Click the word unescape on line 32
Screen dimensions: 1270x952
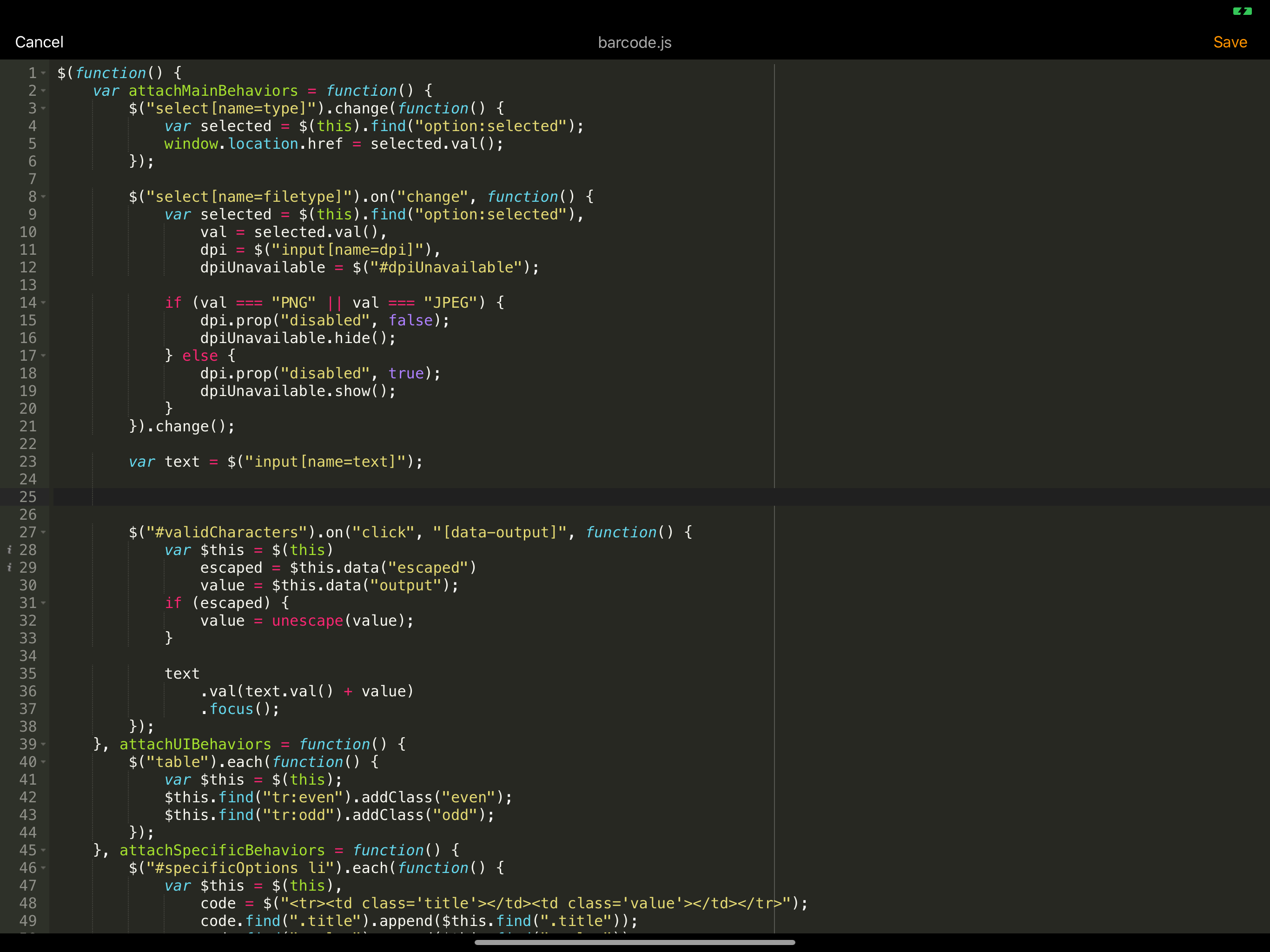coord(307,621)
